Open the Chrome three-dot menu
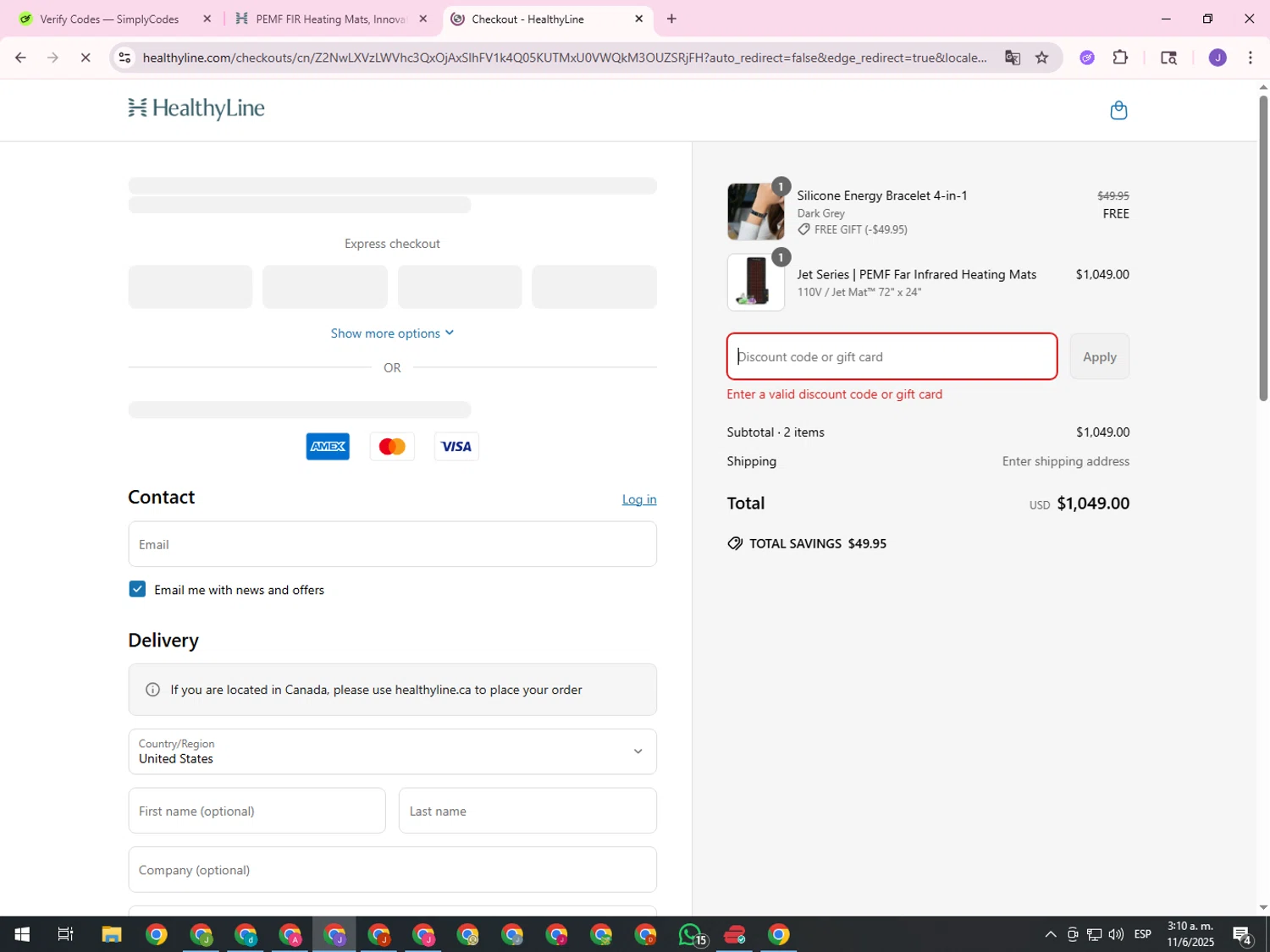Viewport: 1270px width, 952px height. tap(1251, 58)
